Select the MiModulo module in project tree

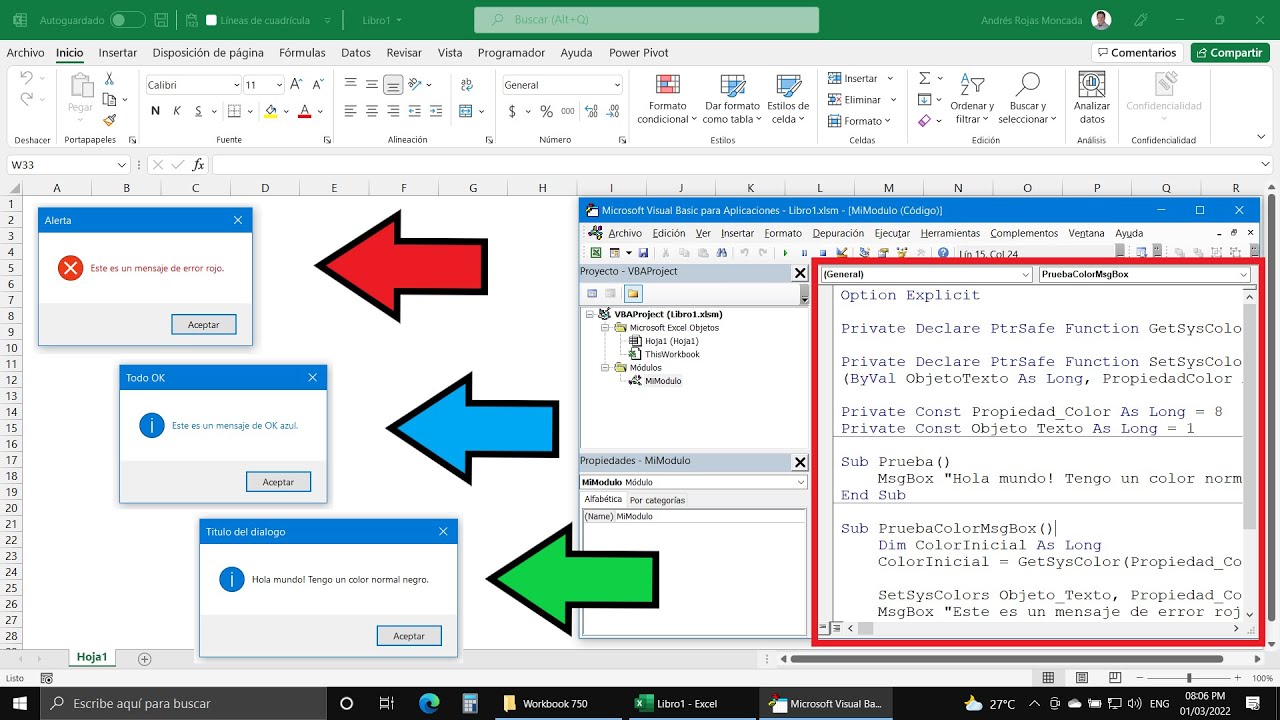point(663,381)
